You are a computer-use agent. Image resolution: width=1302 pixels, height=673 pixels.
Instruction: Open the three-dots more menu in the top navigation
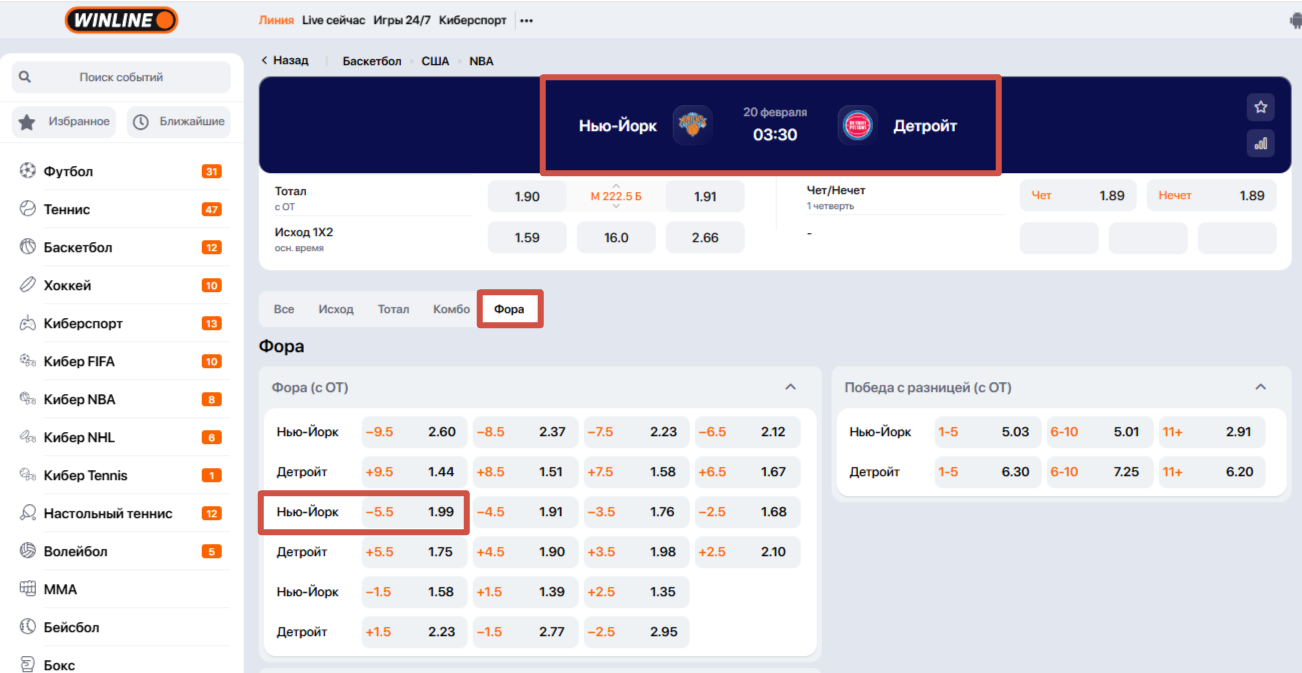[x=527, y=20]
